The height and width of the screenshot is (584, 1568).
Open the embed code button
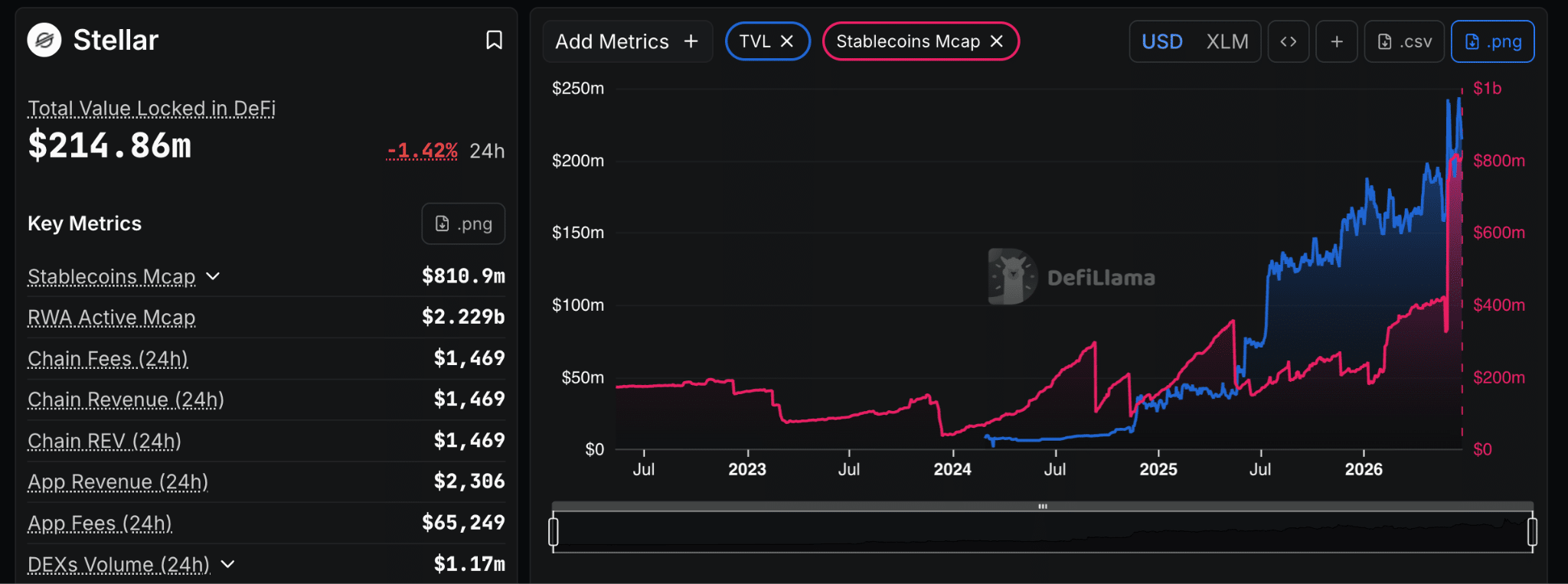pyautogui.click(x=1289, y=41)
